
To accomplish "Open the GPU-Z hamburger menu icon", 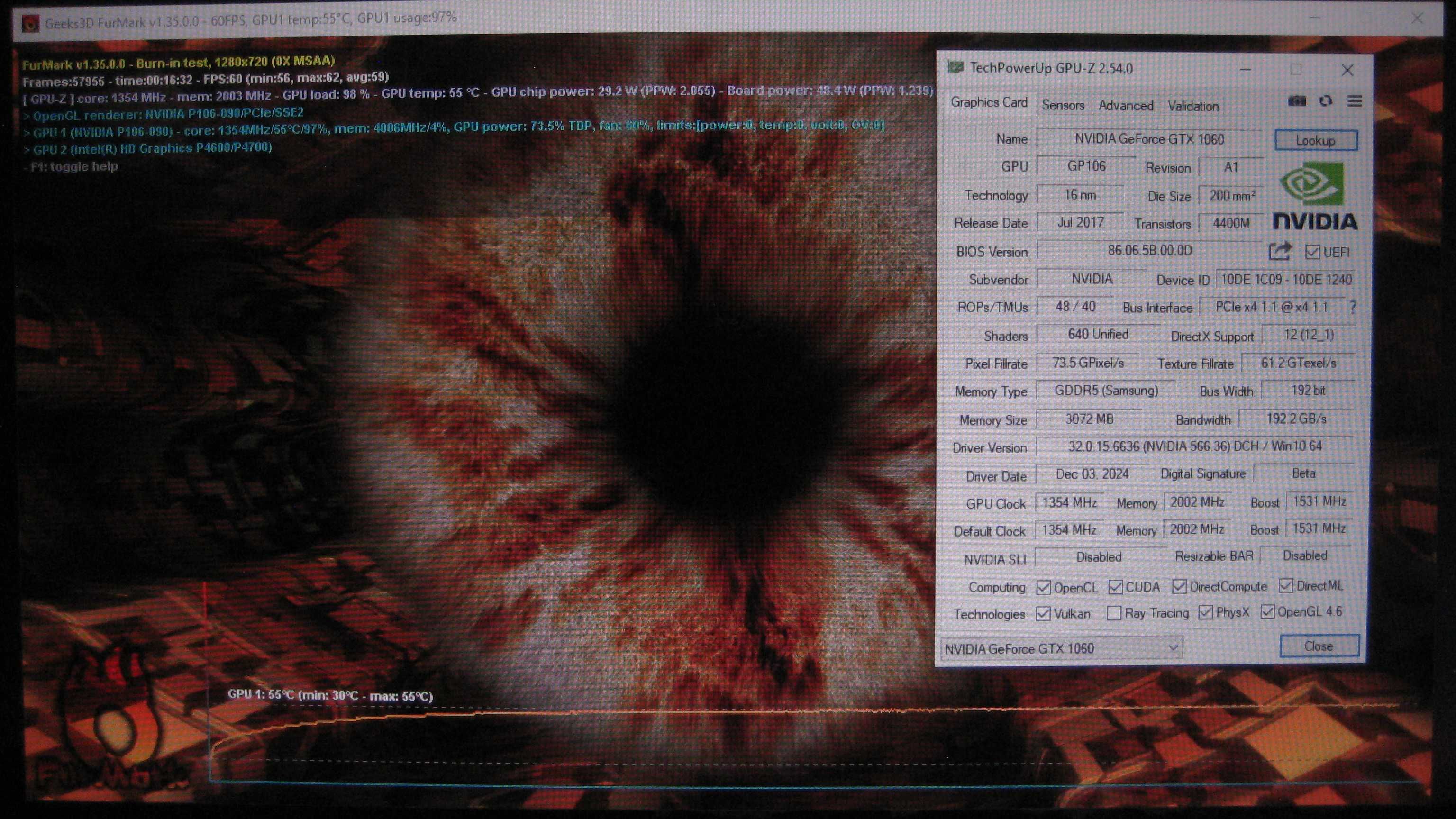I will coord(1355,101).
